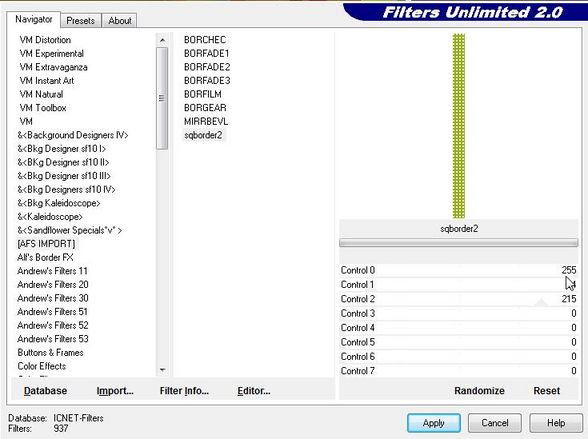This screenshot has width=588, height=439.
Task: Select the Navigator tab
Action: pyautogui.click(x=33, y=19)
